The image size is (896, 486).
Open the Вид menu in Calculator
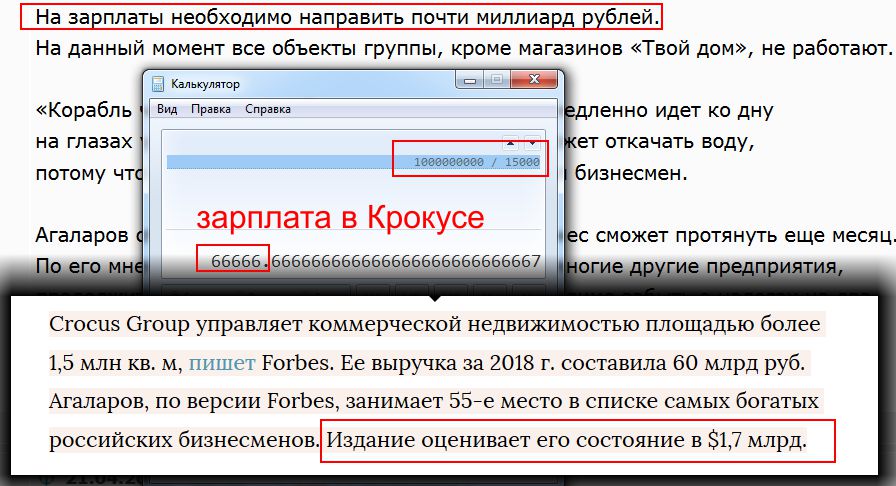pos(167,109)
